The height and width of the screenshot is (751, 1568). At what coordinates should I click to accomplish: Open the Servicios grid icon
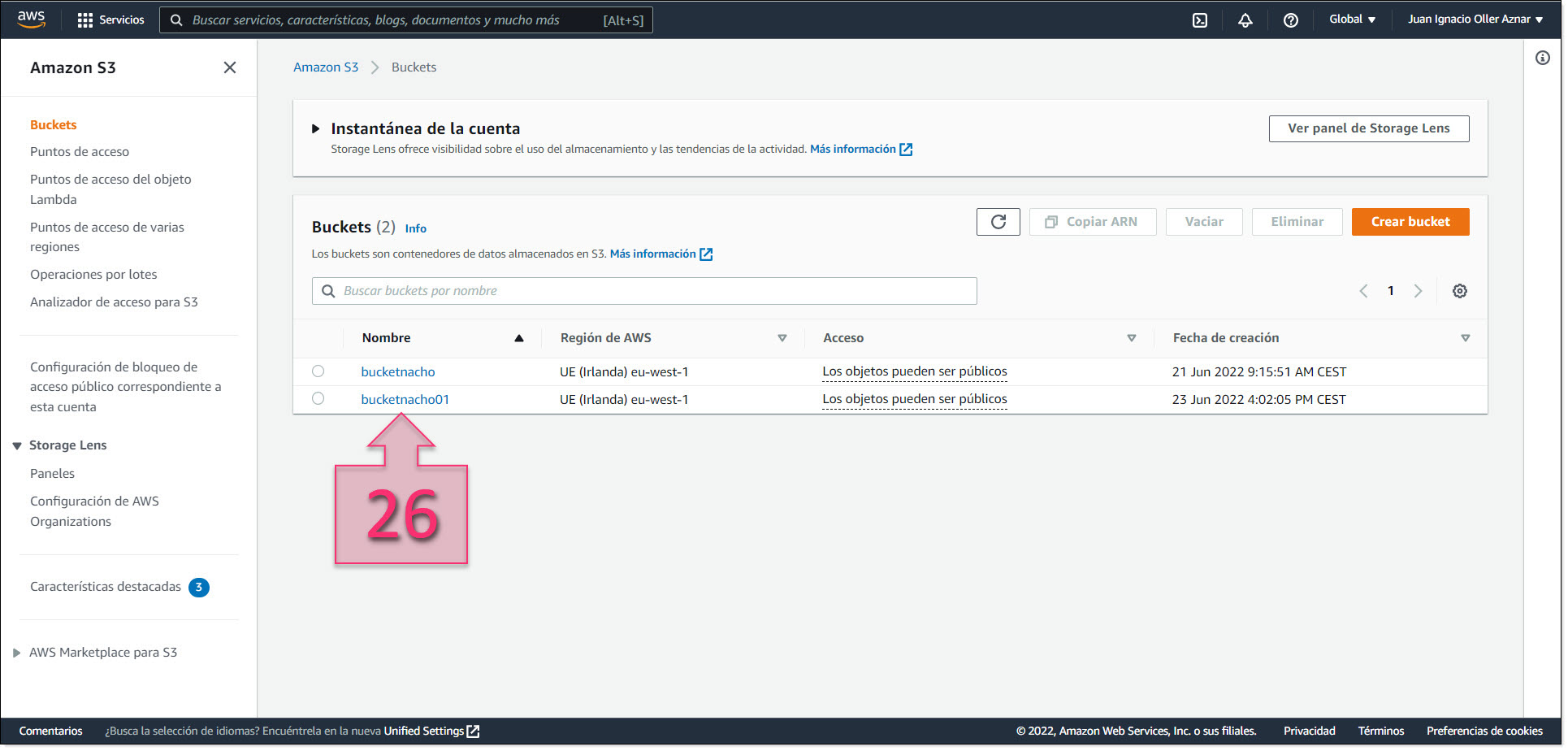point(84,20)
